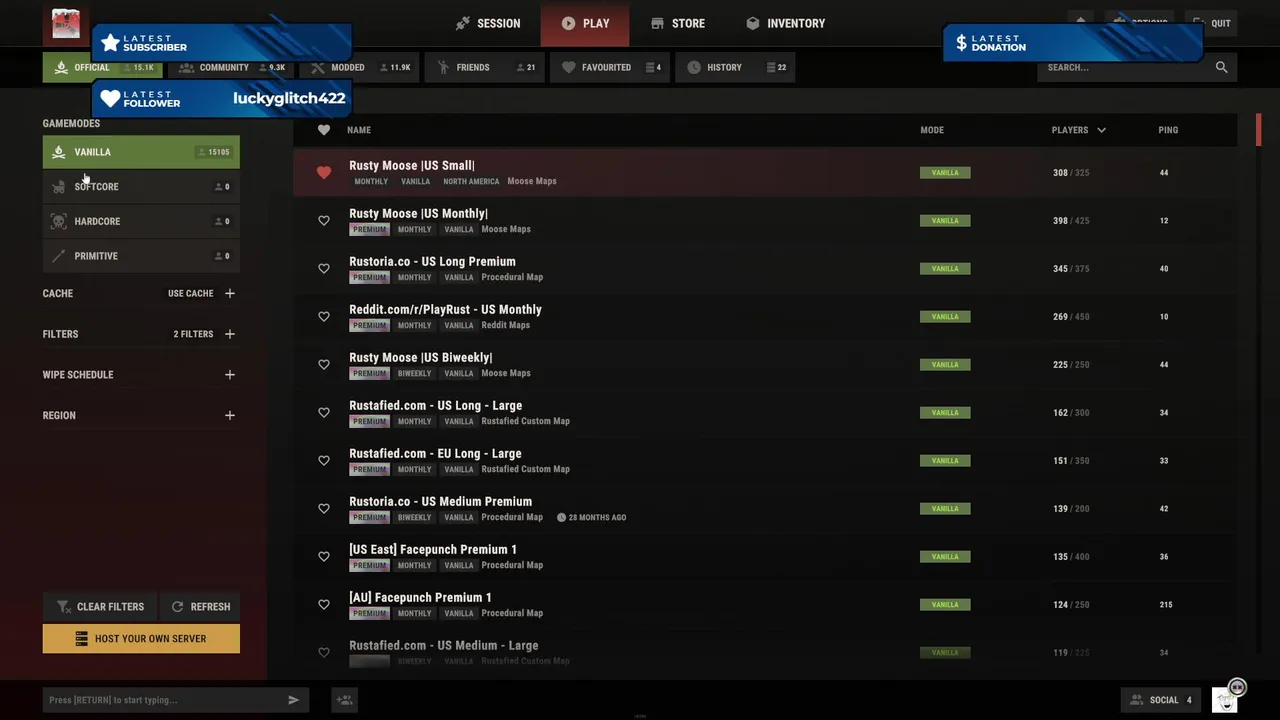1280x720 pixels.
Task: Favourite Rusty Moose |US Biweekly| heart
Action: 324,364
